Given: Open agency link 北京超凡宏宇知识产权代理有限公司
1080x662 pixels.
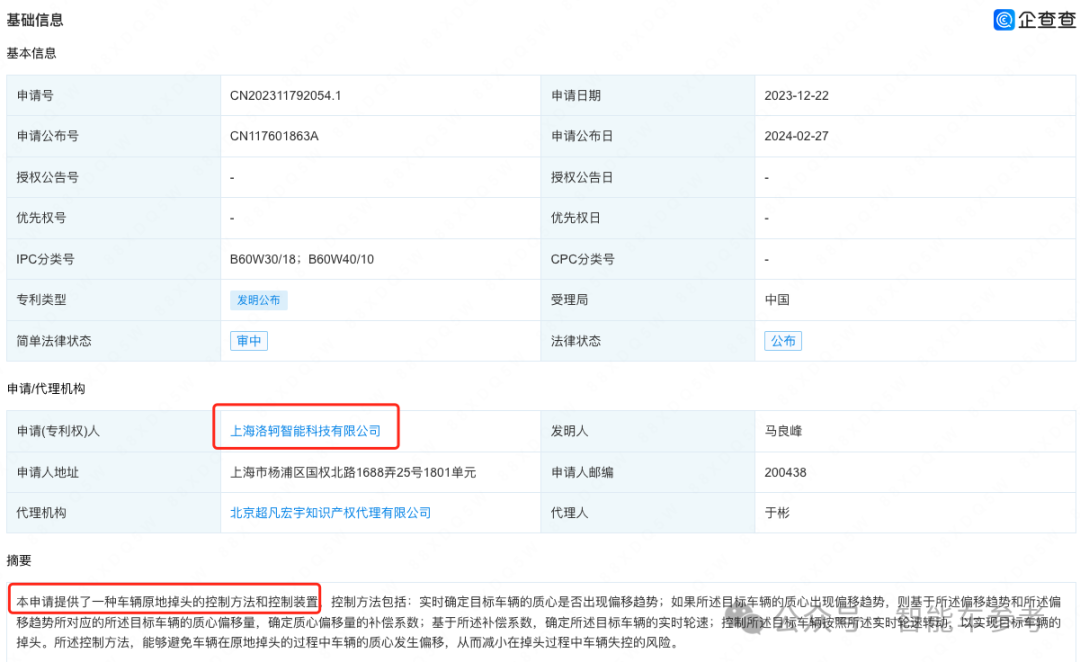Looking at the screenshot, I should (331, 513).
